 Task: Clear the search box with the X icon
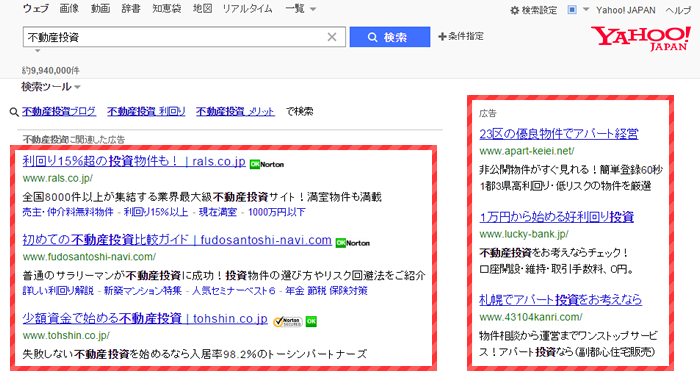[x=332, y=37]
